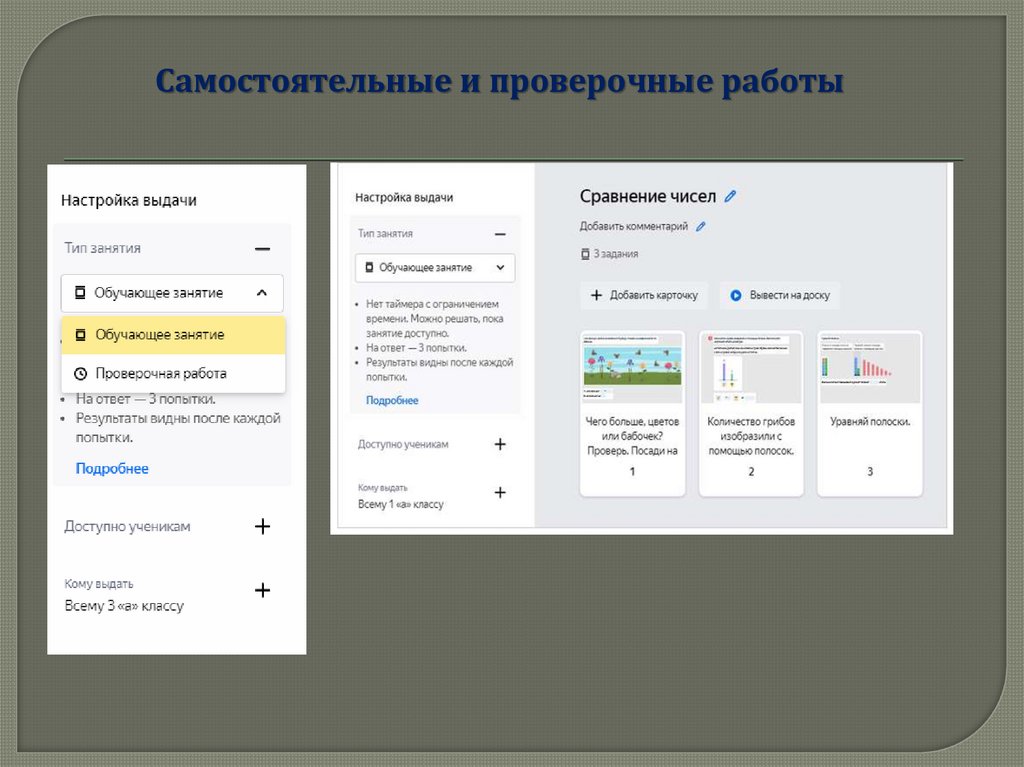Expand Доступно ученикам in left panel
Viewport: 1024px width, 767px height.
(263, 527)
